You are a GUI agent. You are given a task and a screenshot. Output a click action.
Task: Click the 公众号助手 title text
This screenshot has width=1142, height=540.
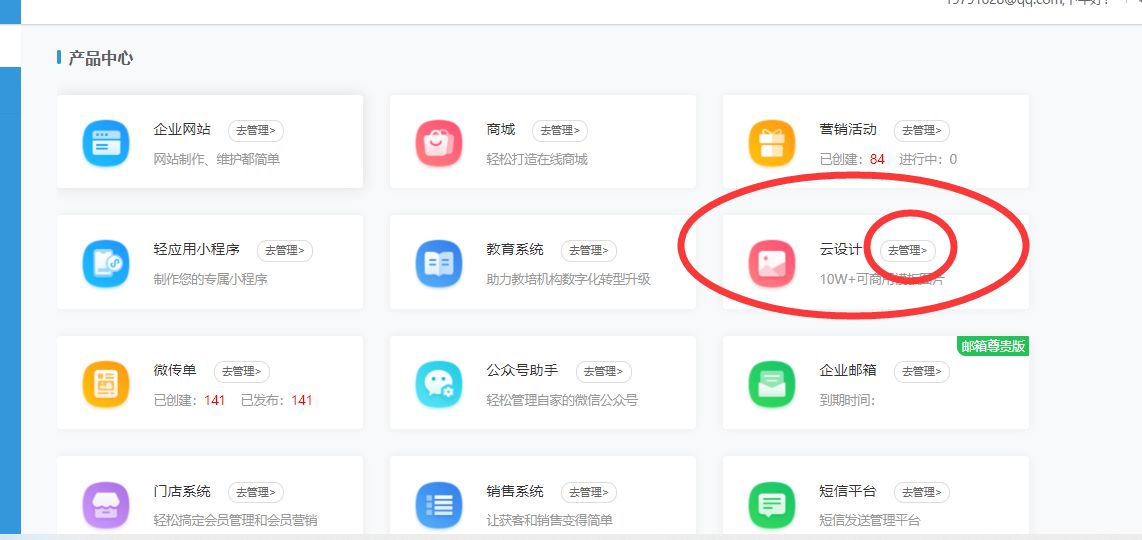(522, 371)
